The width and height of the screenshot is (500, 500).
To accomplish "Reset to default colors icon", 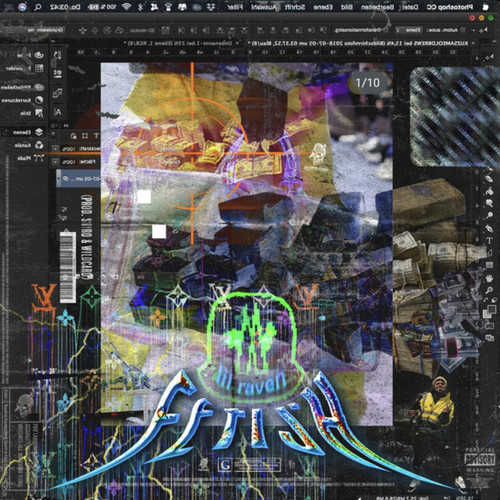I will (493, 301).
